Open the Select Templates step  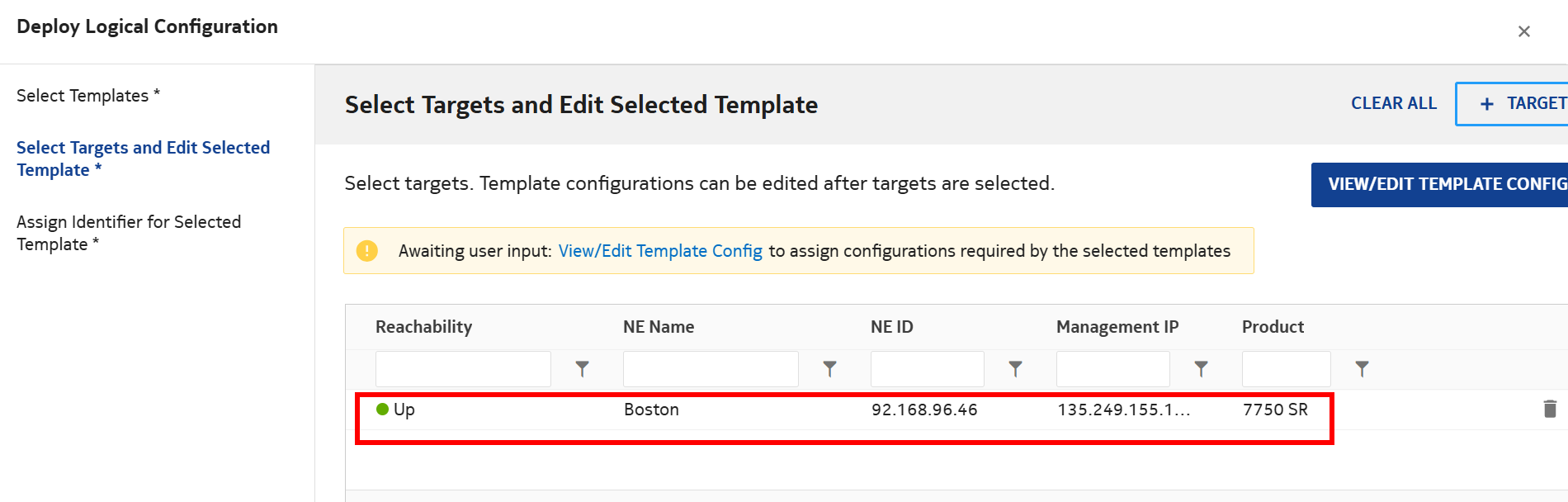(87, 96)
